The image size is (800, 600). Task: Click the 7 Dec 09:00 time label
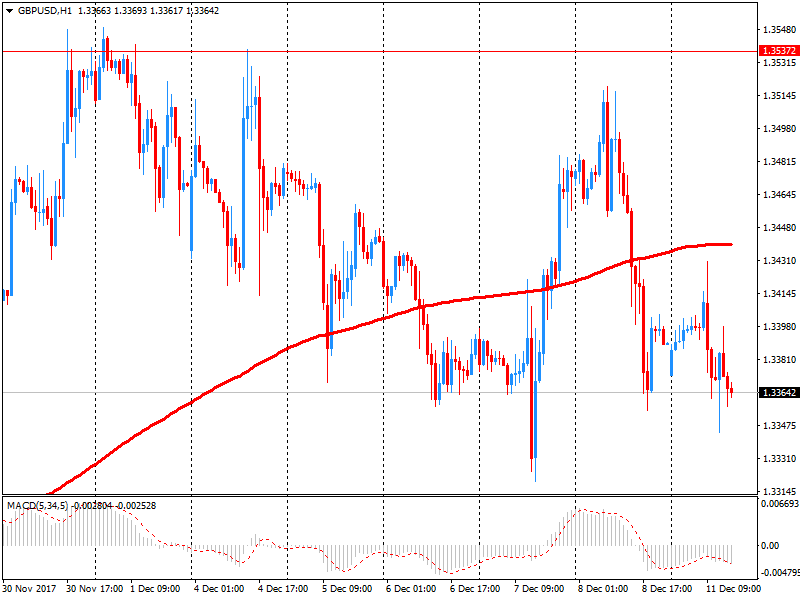(539, 589)
